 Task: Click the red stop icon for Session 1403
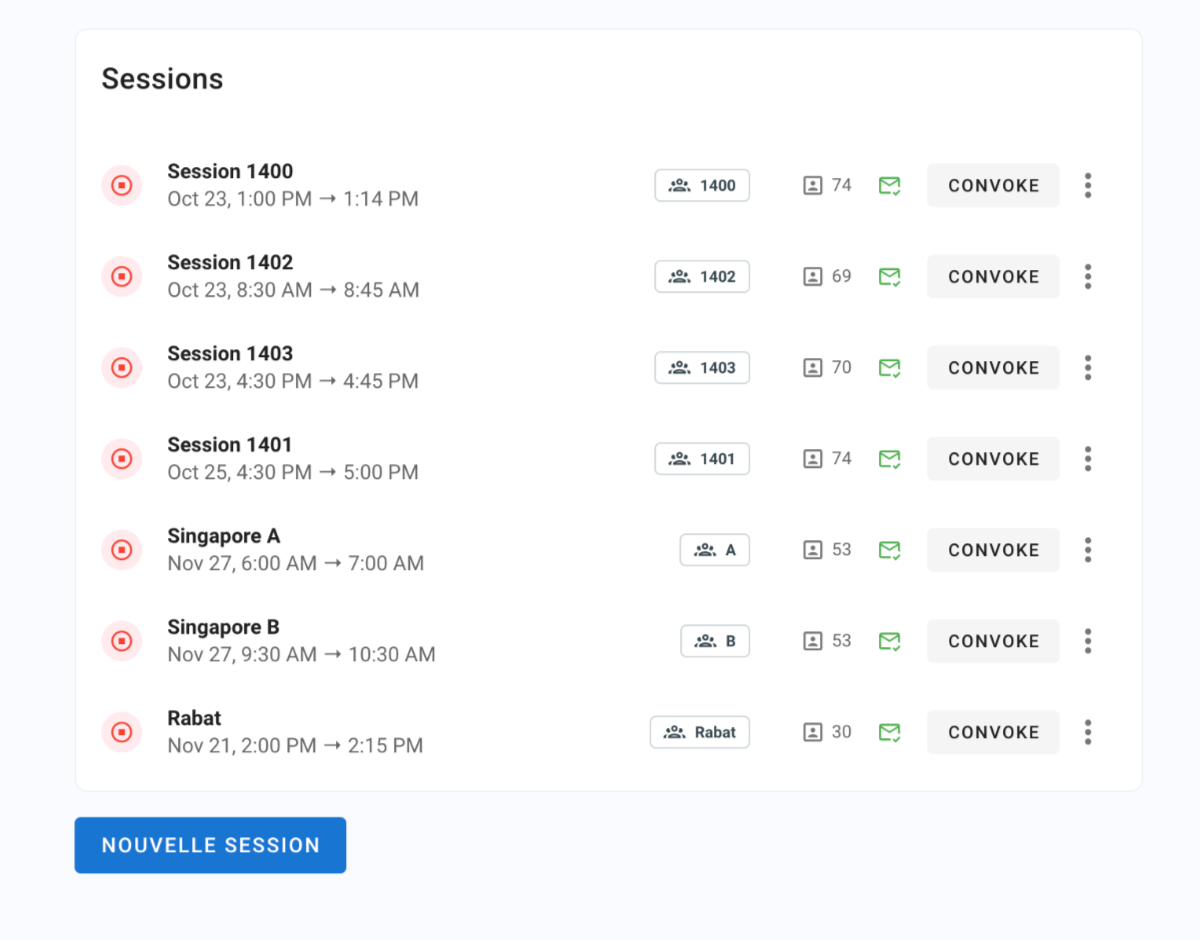[x=121, y=368]
